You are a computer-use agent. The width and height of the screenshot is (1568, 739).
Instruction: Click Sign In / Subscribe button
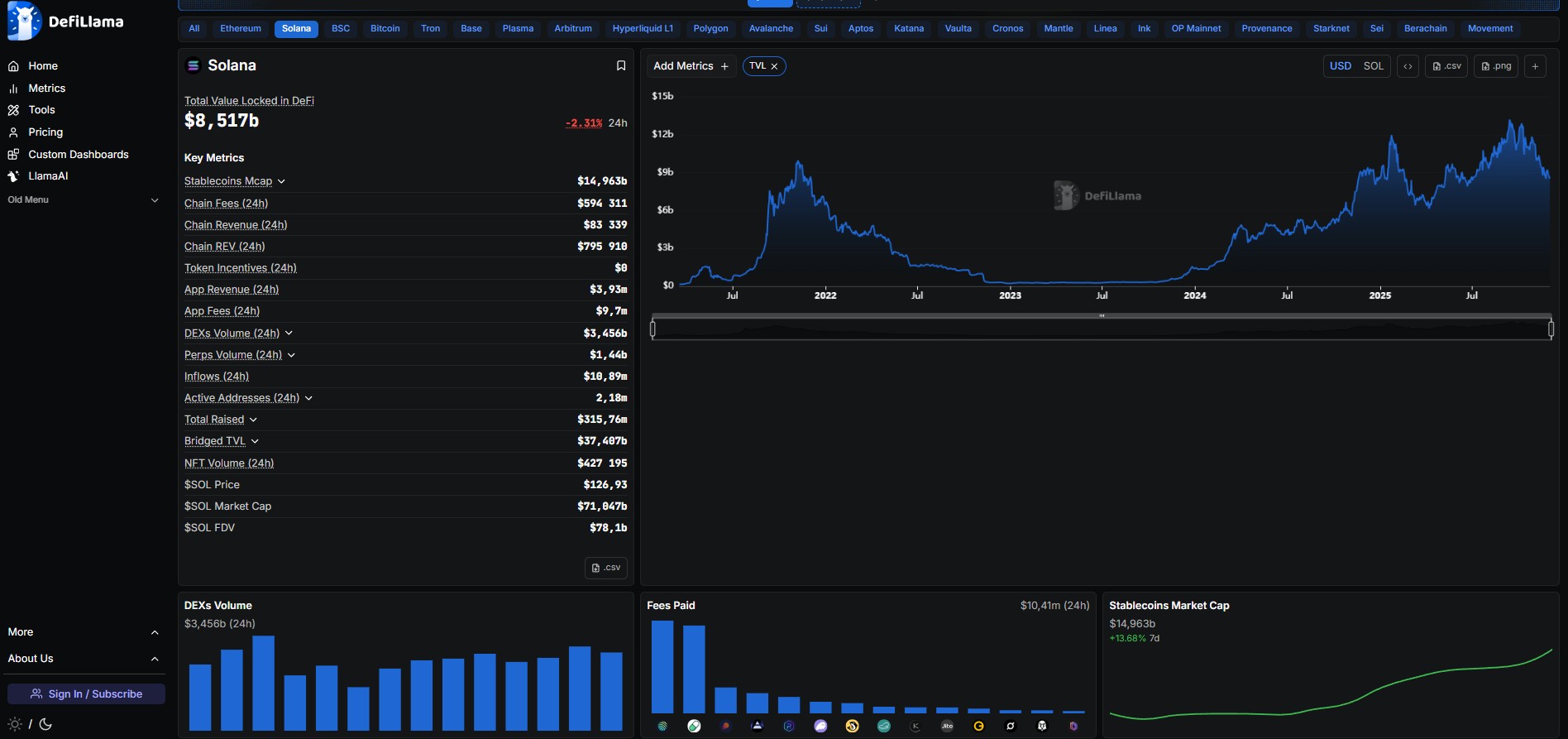[86, 694]
